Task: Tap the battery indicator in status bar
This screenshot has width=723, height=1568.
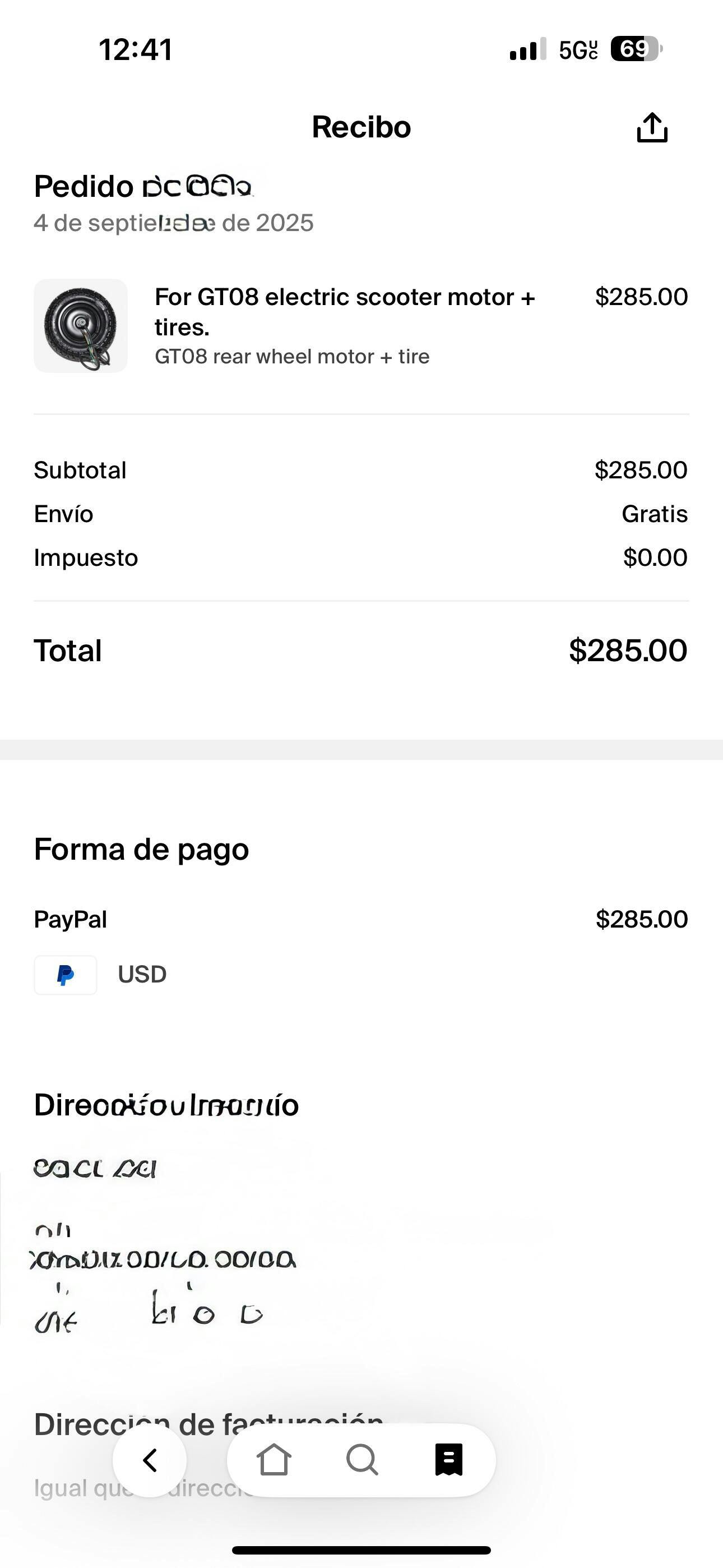Action: coord(636,49)
